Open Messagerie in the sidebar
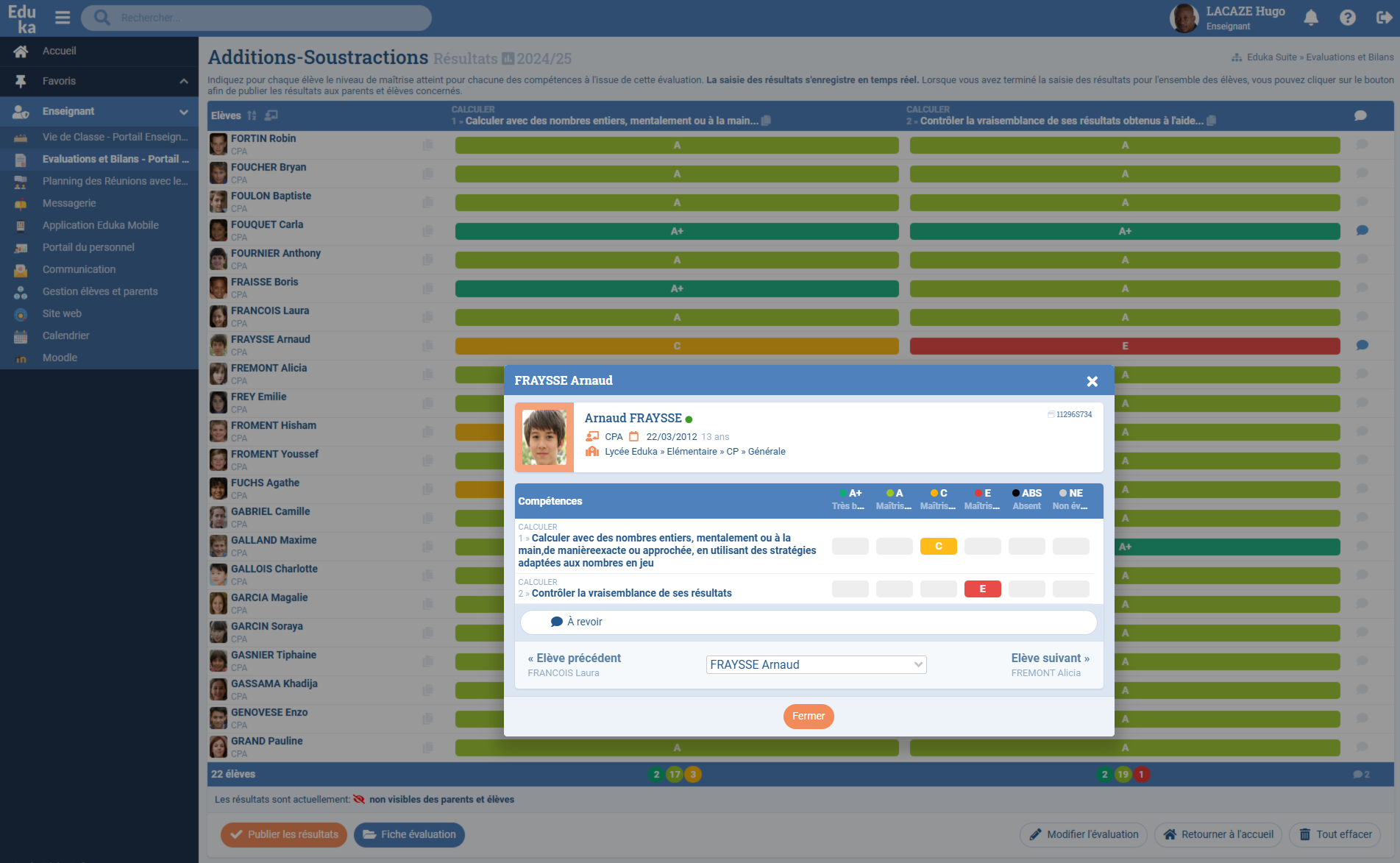1400x863 pixels. pos(69,203)
